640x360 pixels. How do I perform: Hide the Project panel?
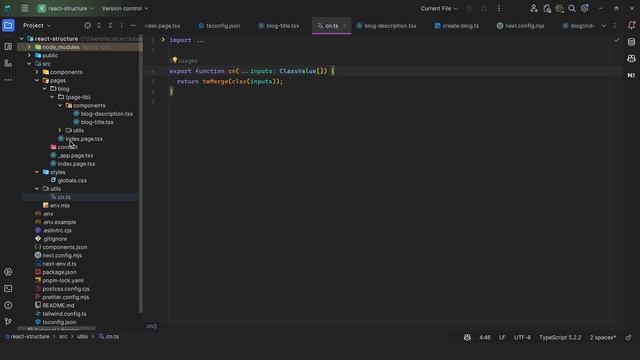click(x=133, y=25)
